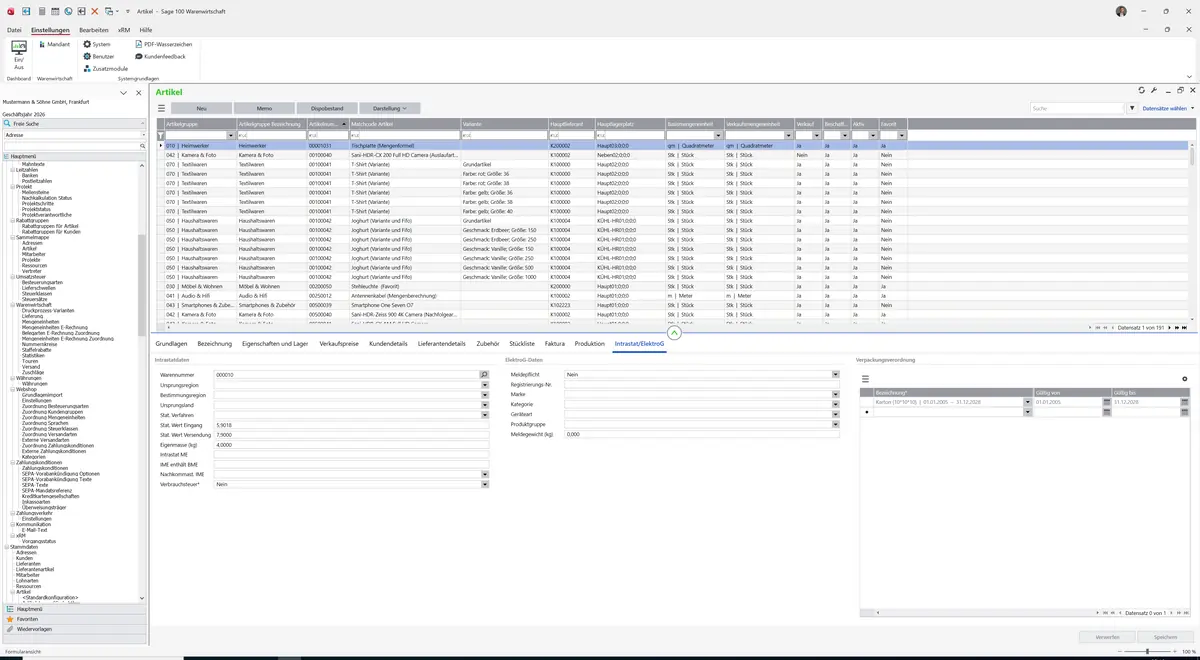Open the Geräteart dropdown
Screen dimensions: 1200x660
(x=835, y=414)
